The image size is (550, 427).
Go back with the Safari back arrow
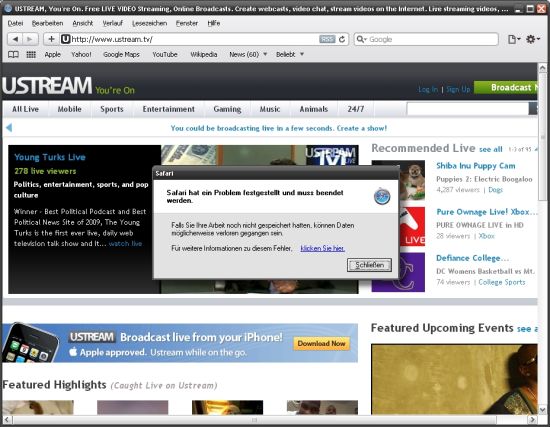(15, 39)
